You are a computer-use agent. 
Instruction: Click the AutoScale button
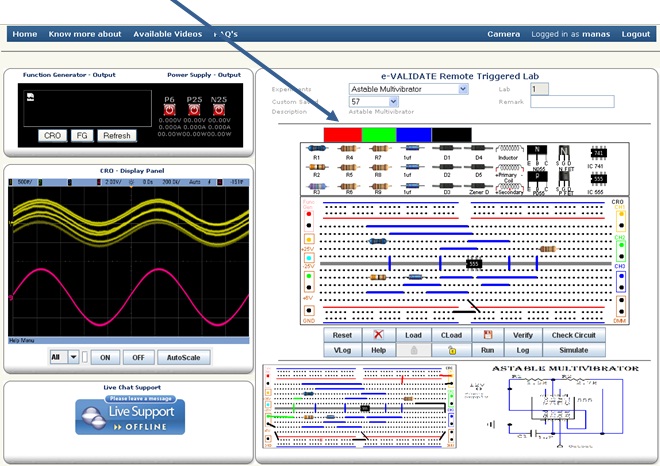(182, 357)
